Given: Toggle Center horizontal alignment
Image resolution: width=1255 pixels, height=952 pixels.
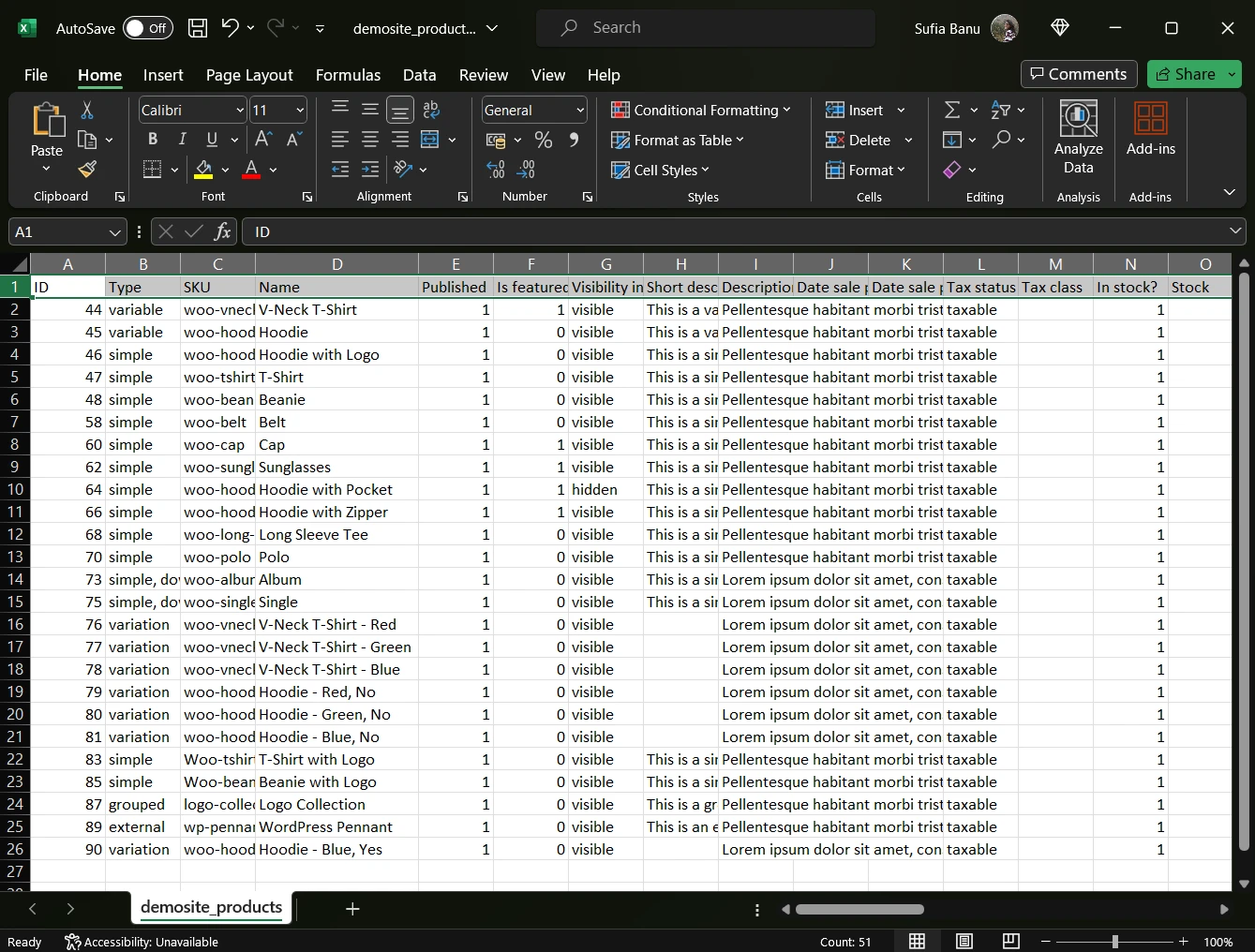Looking at the screenshot, I should point(370,140).
